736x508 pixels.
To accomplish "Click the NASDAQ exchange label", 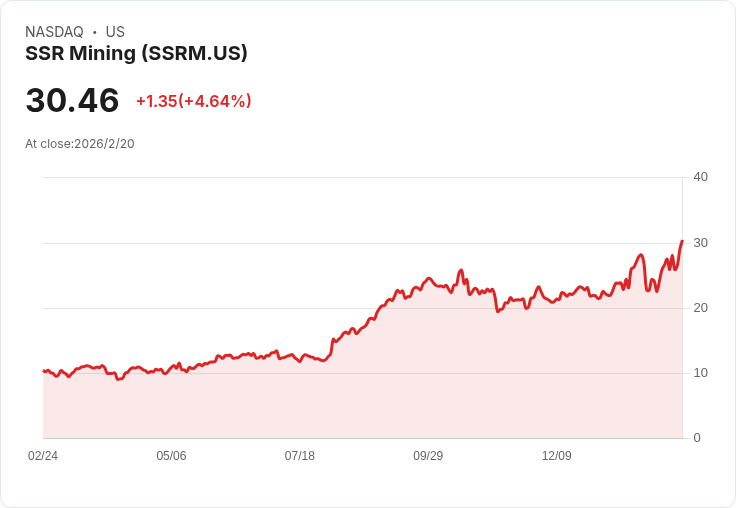I will coord(54,32).
